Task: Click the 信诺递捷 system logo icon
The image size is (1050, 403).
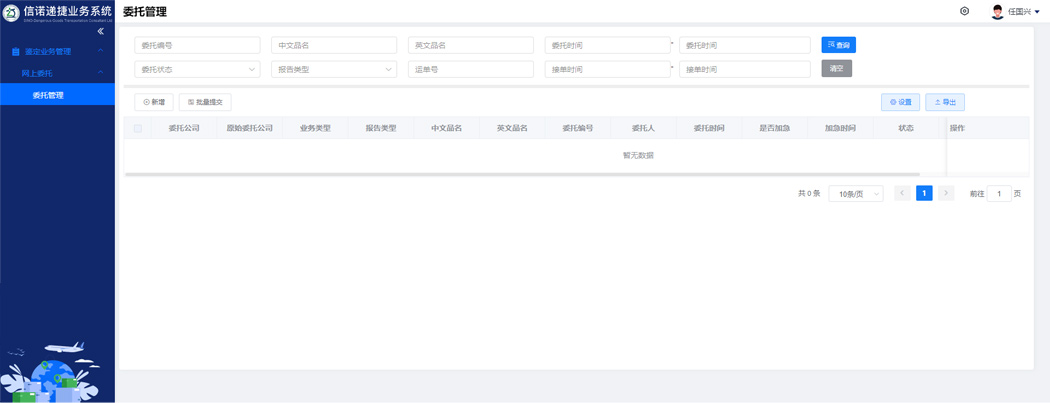Action: tap(11, 12)
